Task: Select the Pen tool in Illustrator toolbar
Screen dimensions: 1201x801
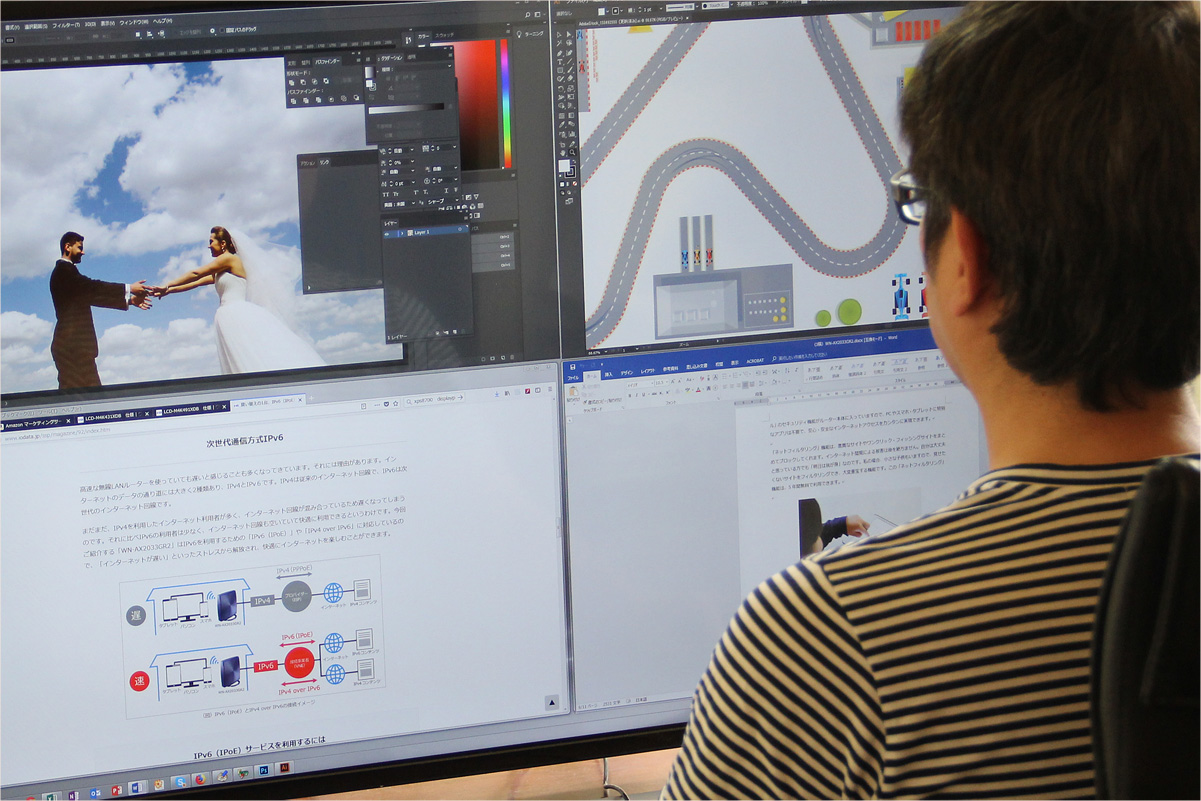Action: point(560,53)
